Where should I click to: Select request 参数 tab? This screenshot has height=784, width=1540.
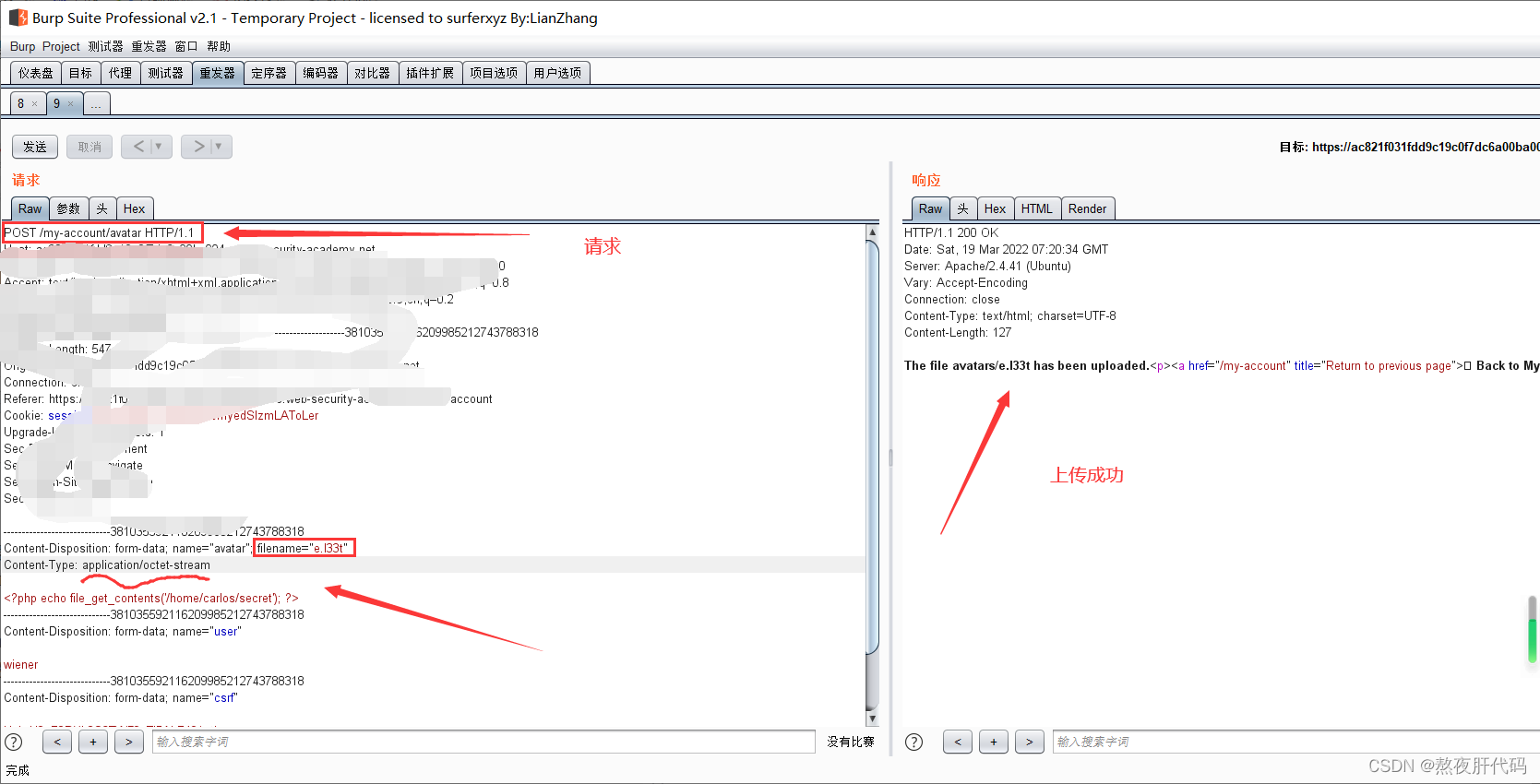(x=68, y=208)
